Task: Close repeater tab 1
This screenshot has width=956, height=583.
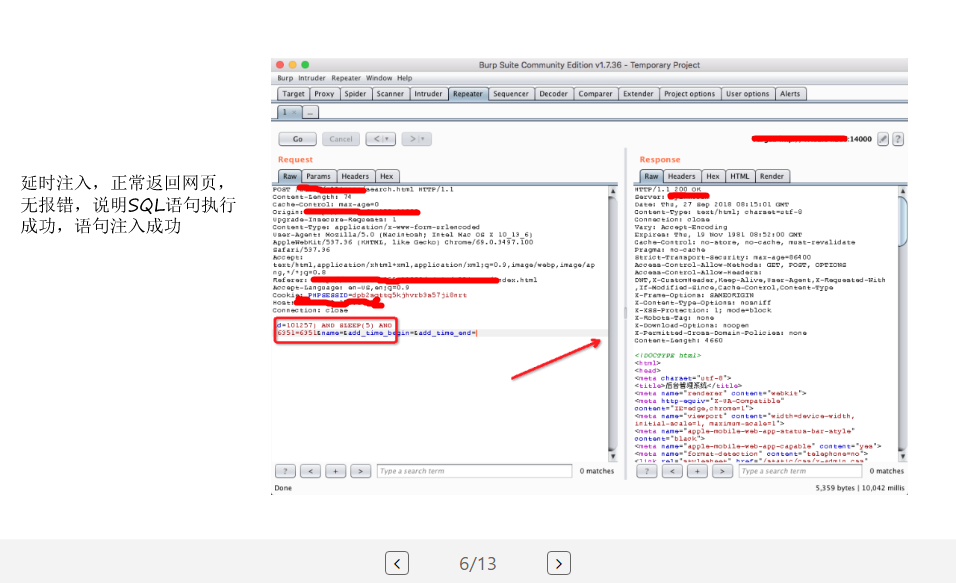Action: [x=294, y=112]
